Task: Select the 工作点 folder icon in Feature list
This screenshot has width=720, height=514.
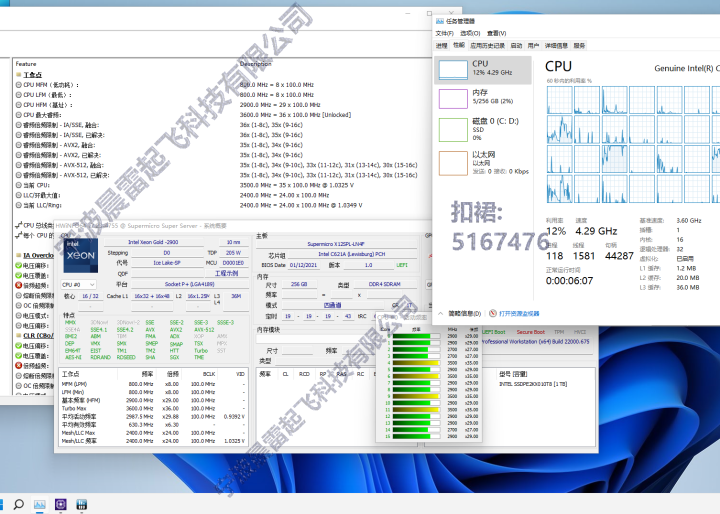Action: click(18, 74)
